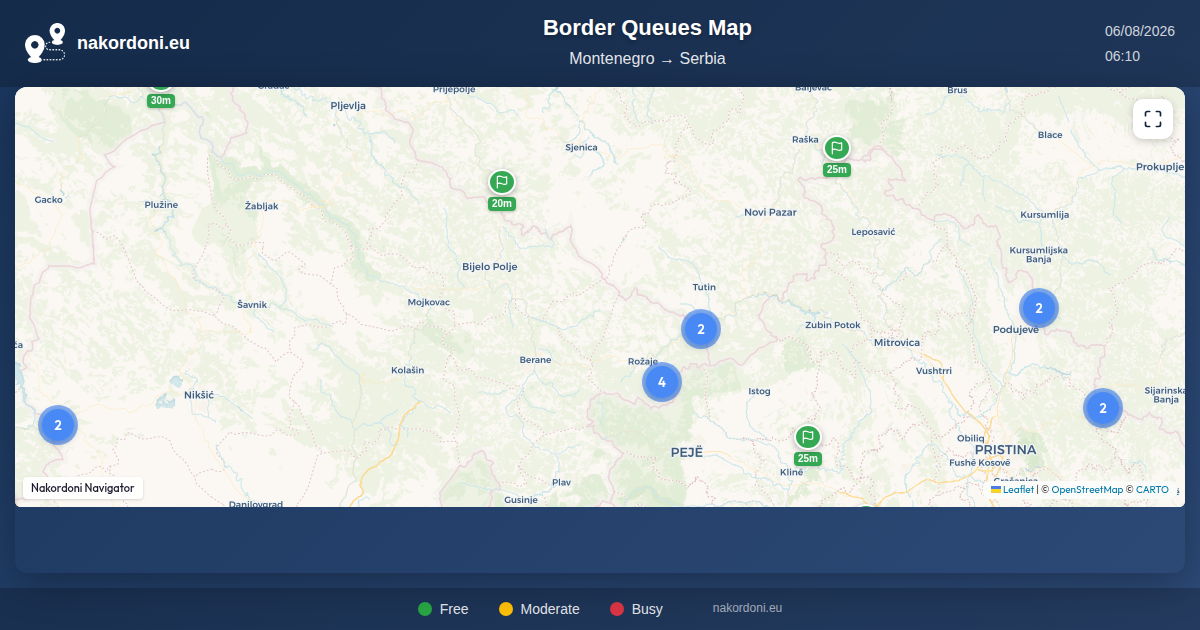Image resolution: width=1200 pixels, height=630 pixels.
Task: Click the Istog map label
Action: [760, 391]
